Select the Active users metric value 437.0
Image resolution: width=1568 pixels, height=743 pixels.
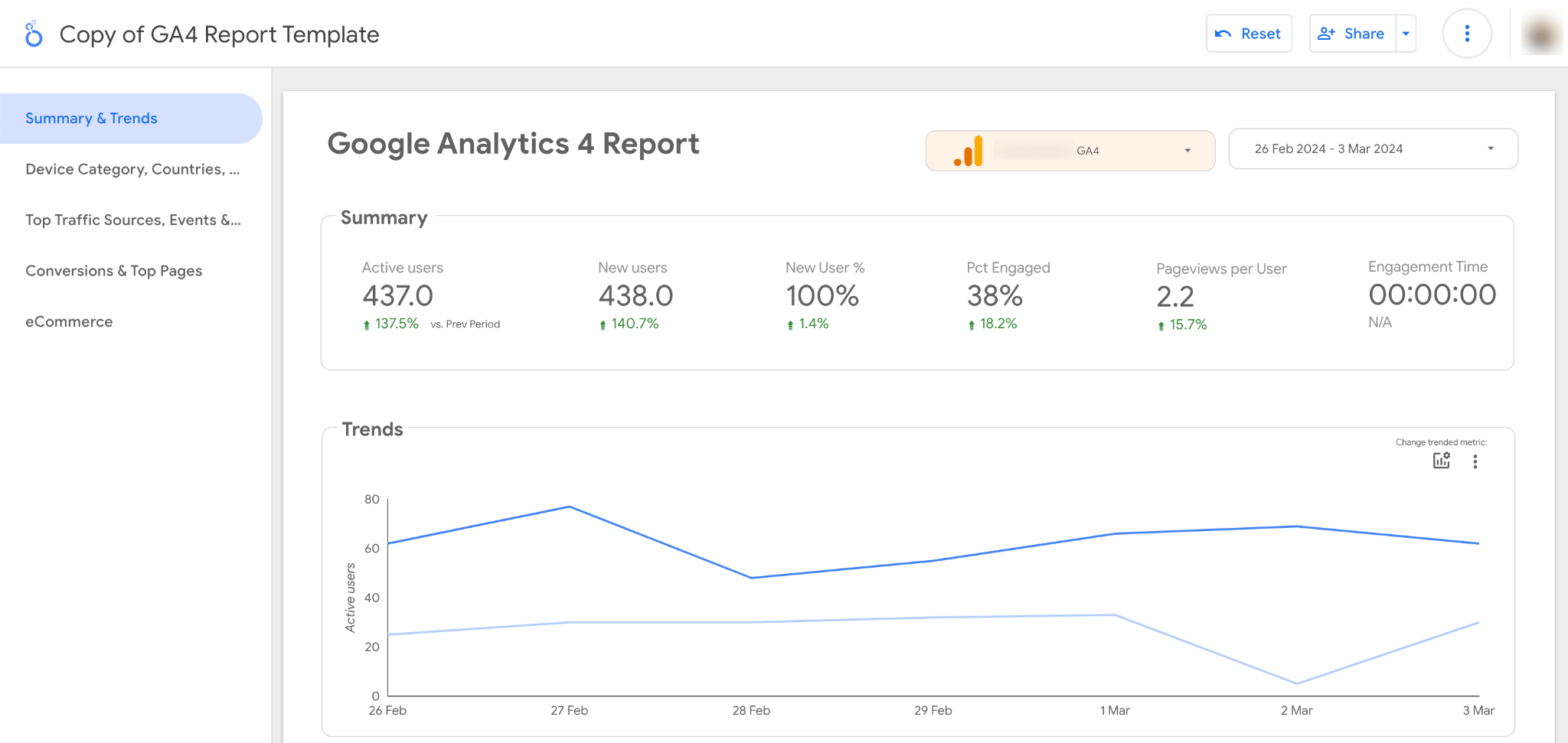click(397, 295)
